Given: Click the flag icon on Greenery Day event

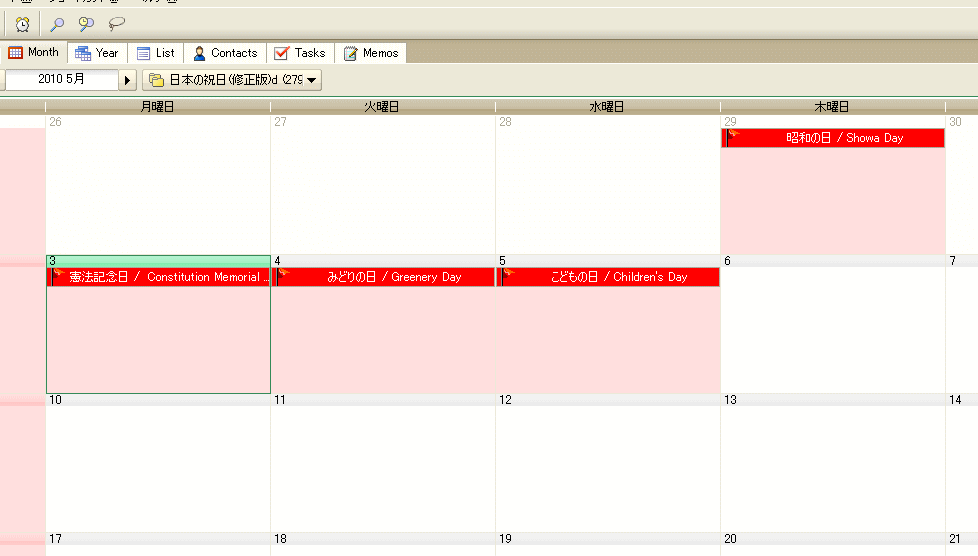Looking at the screenshot, I should point(283,275).
